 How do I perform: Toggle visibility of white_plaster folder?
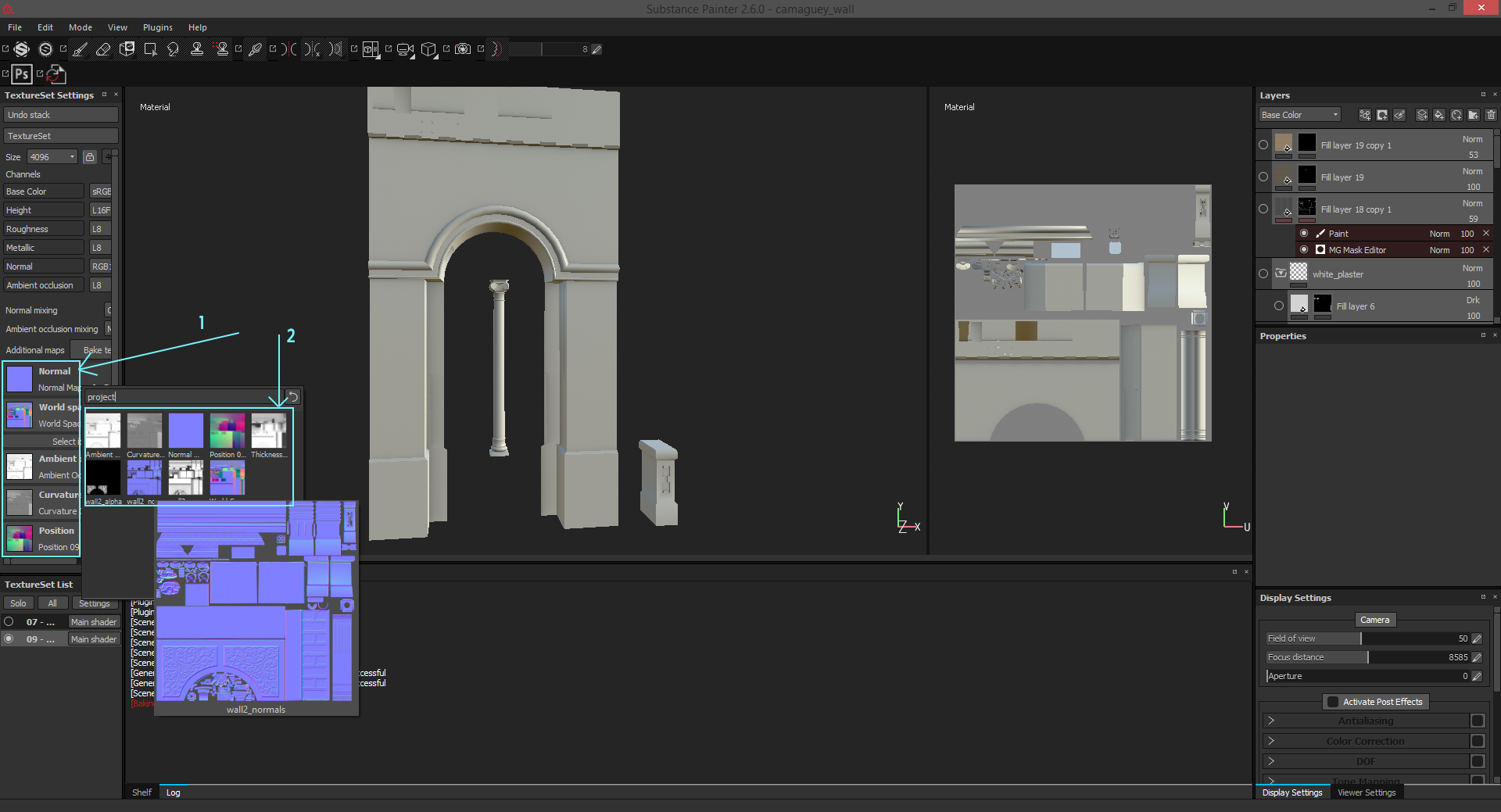pyautogui.click(x=1263, y=274)
